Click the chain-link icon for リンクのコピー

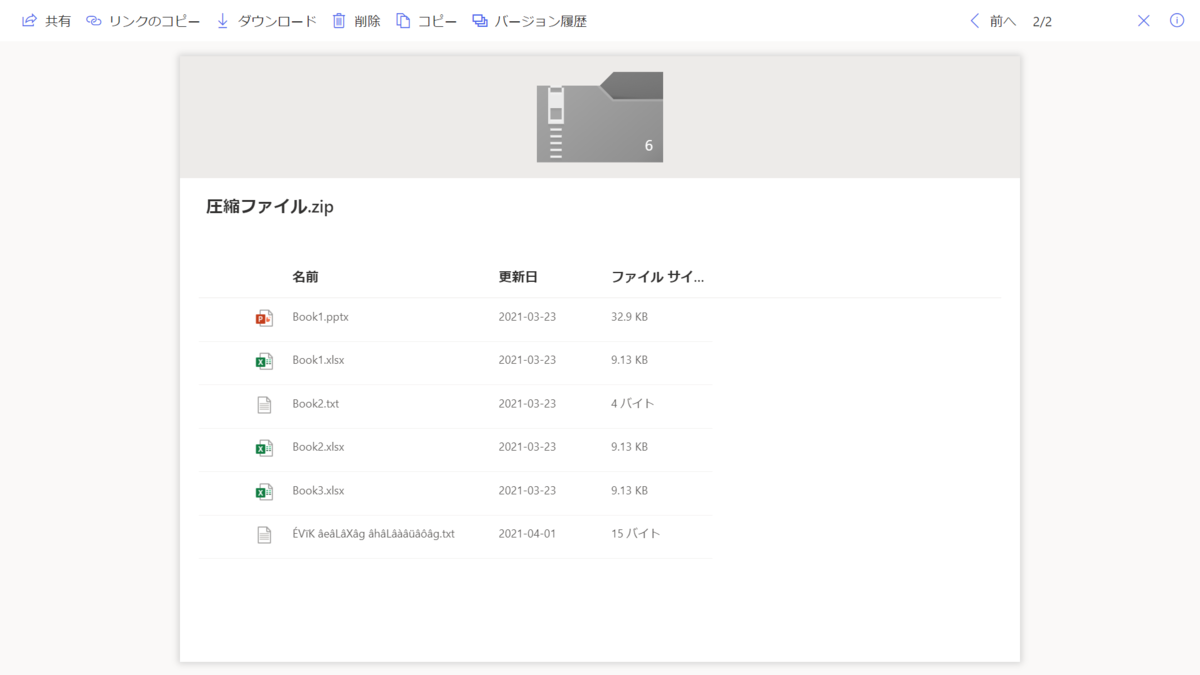click(x=94, y=20)
